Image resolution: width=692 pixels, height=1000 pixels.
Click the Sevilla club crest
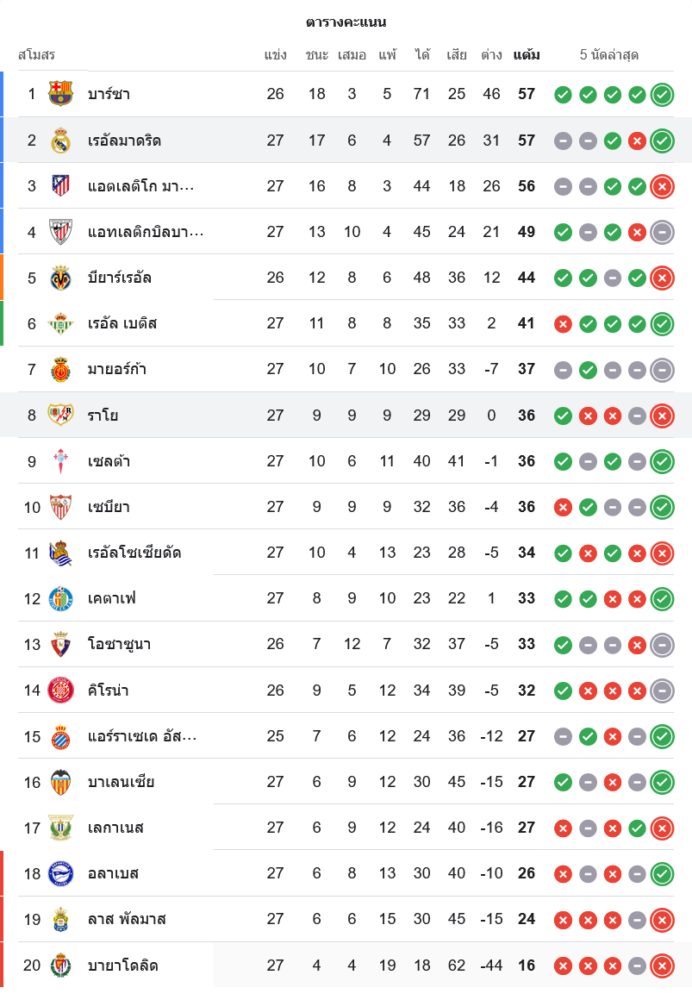[61, 507]
